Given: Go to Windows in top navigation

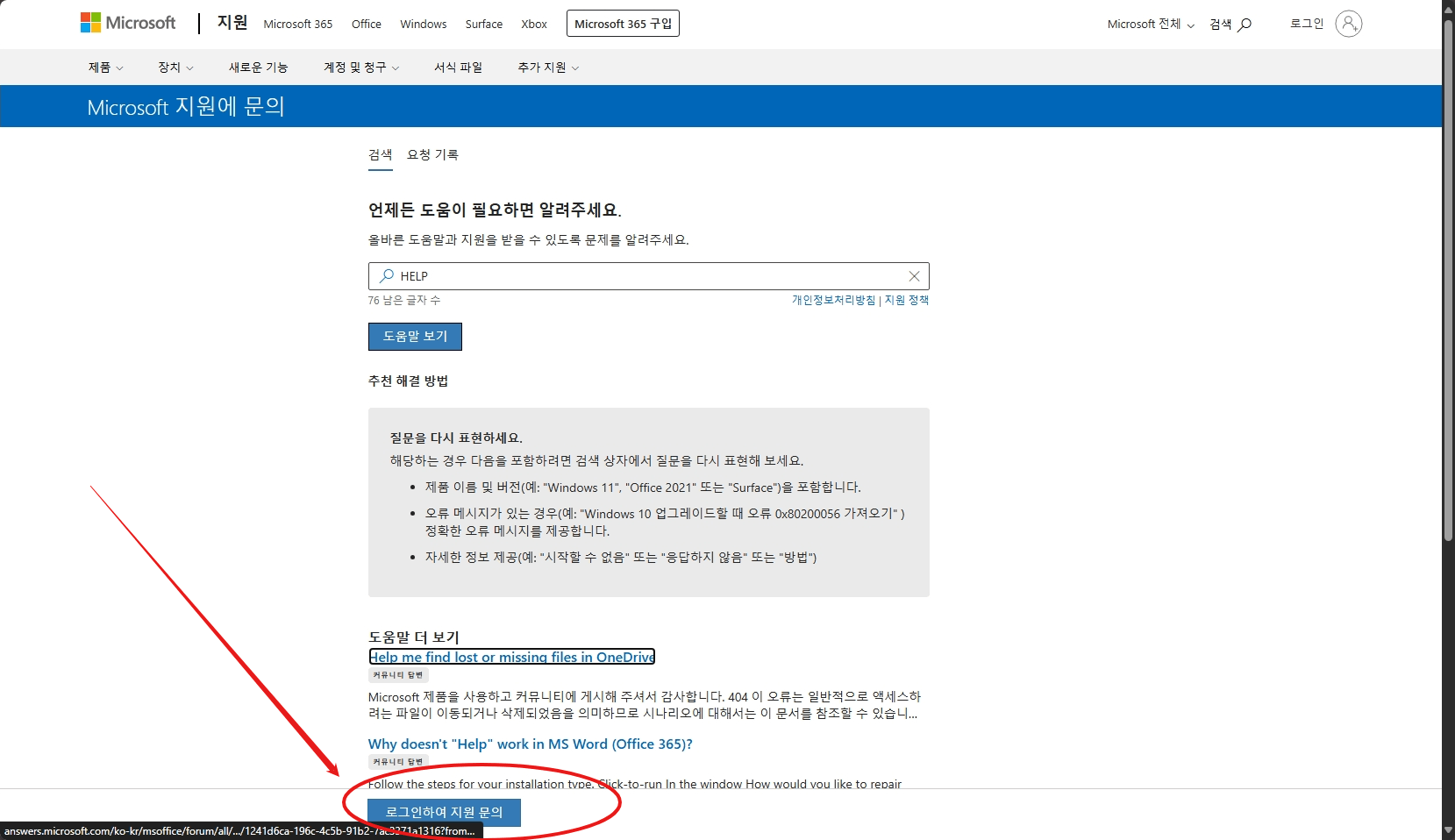Looking at the screenshot, I should pyautogui.click(x=424, y=25).
